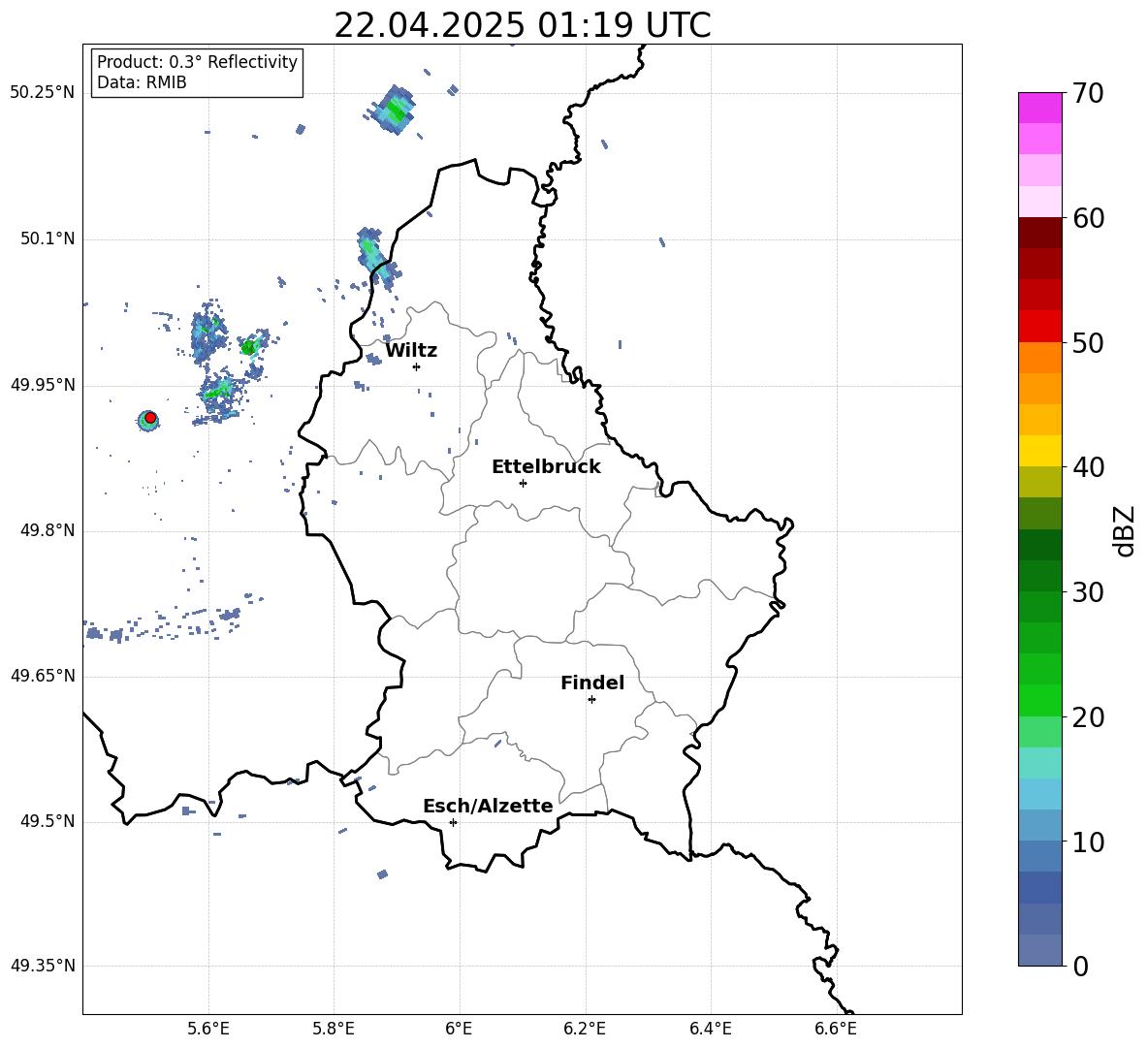Click the colorbar tick label 20
Image resolution: width=1148 pixels, height=1048 pixels.
tap(1088, 717)
